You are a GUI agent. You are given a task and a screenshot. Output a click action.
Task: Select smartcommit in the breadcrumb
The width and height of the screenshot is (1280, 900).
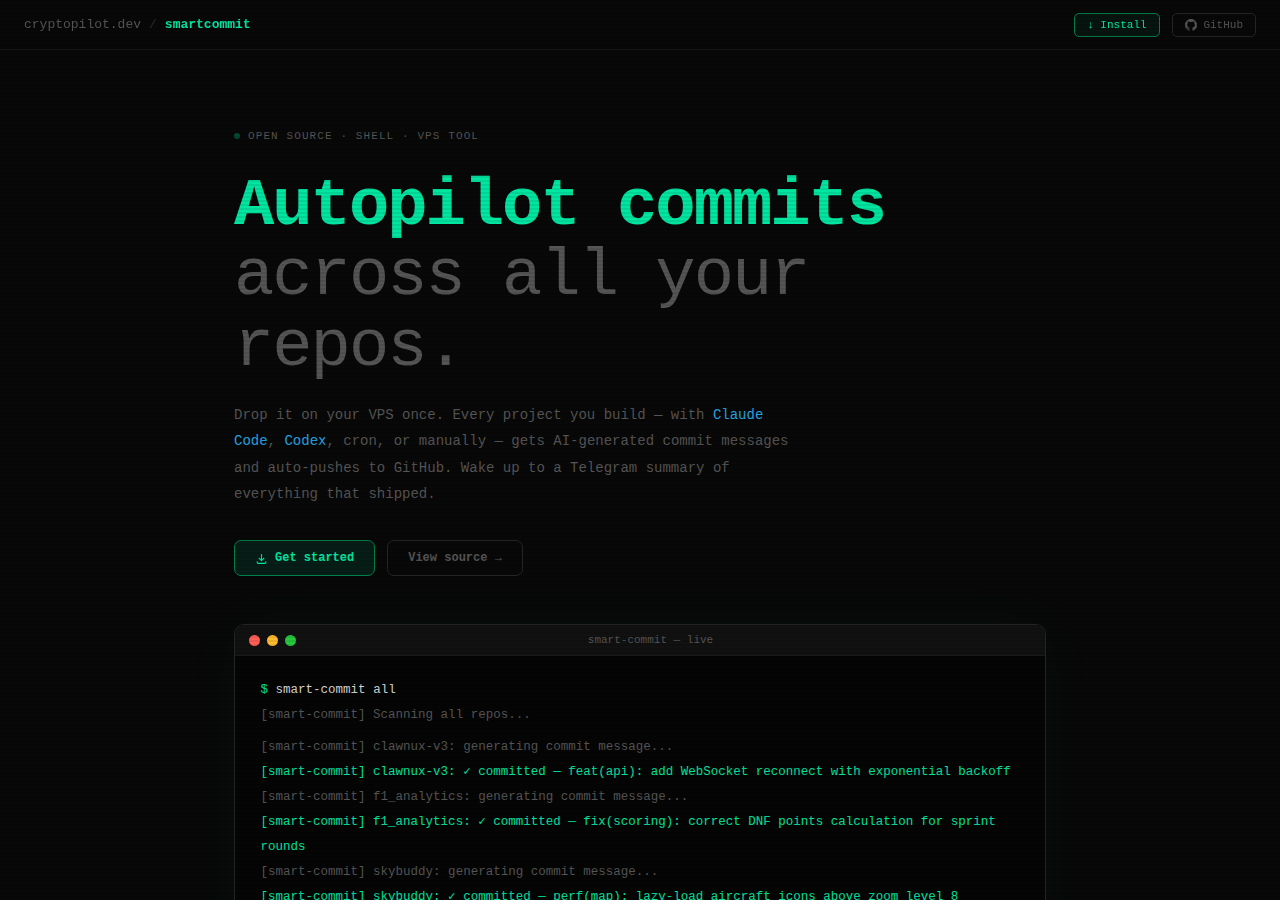pyautogui.click(x=207, y=23)
